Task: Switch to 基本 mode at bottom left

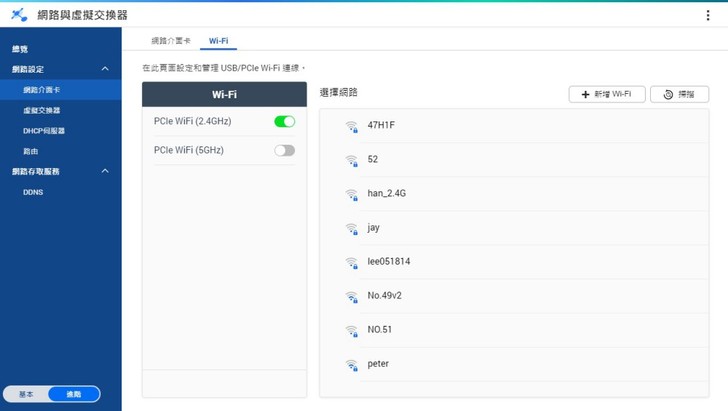Action: pyautogui.click(x=27, y=394)
